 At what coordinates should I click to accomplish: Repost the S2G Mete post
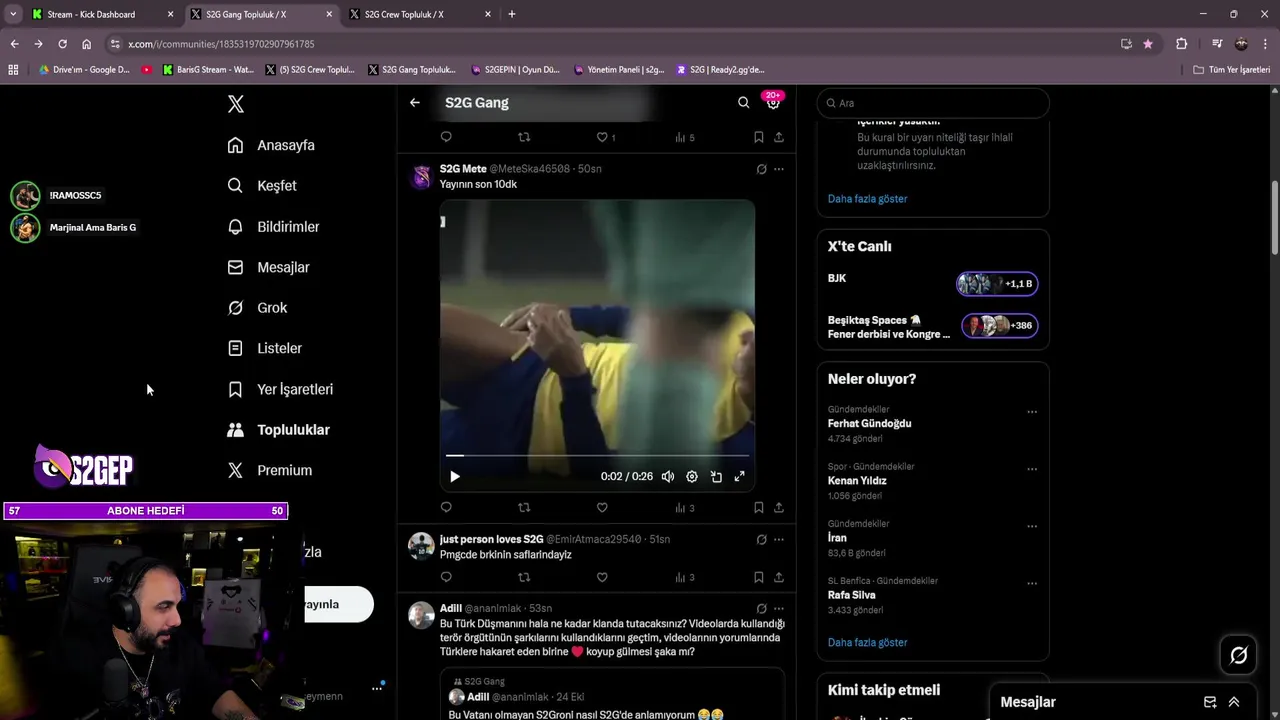[x=524, y=508]
